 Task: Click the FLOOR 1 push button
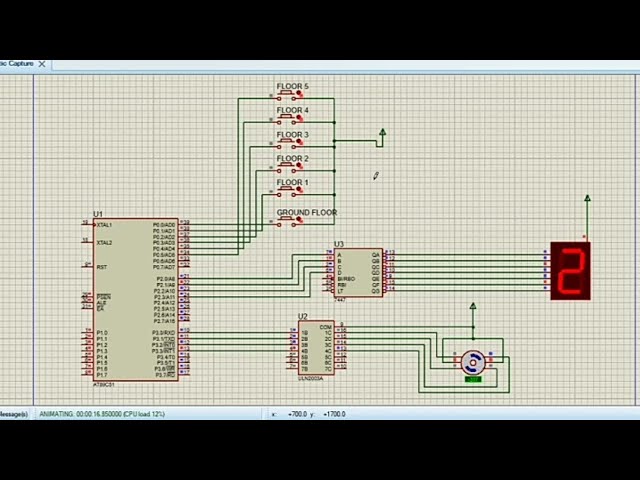[286, 192]
